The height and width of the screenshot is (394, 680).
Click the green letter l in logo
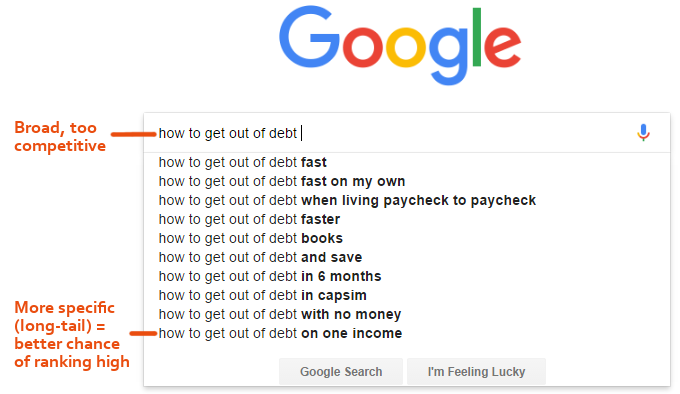[477, 37]
